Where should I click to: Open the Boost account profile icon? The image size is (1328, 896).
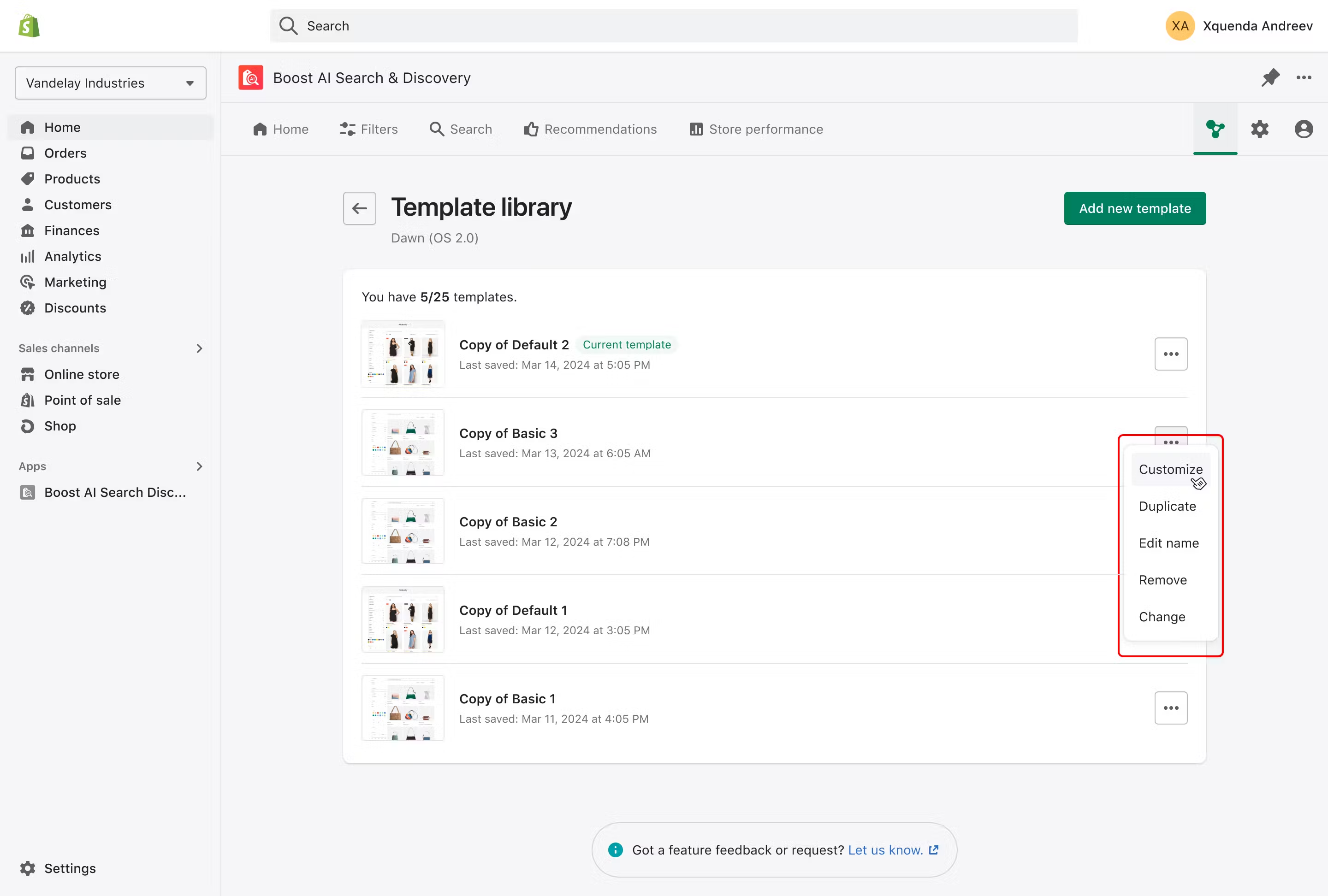[1304, 129]
